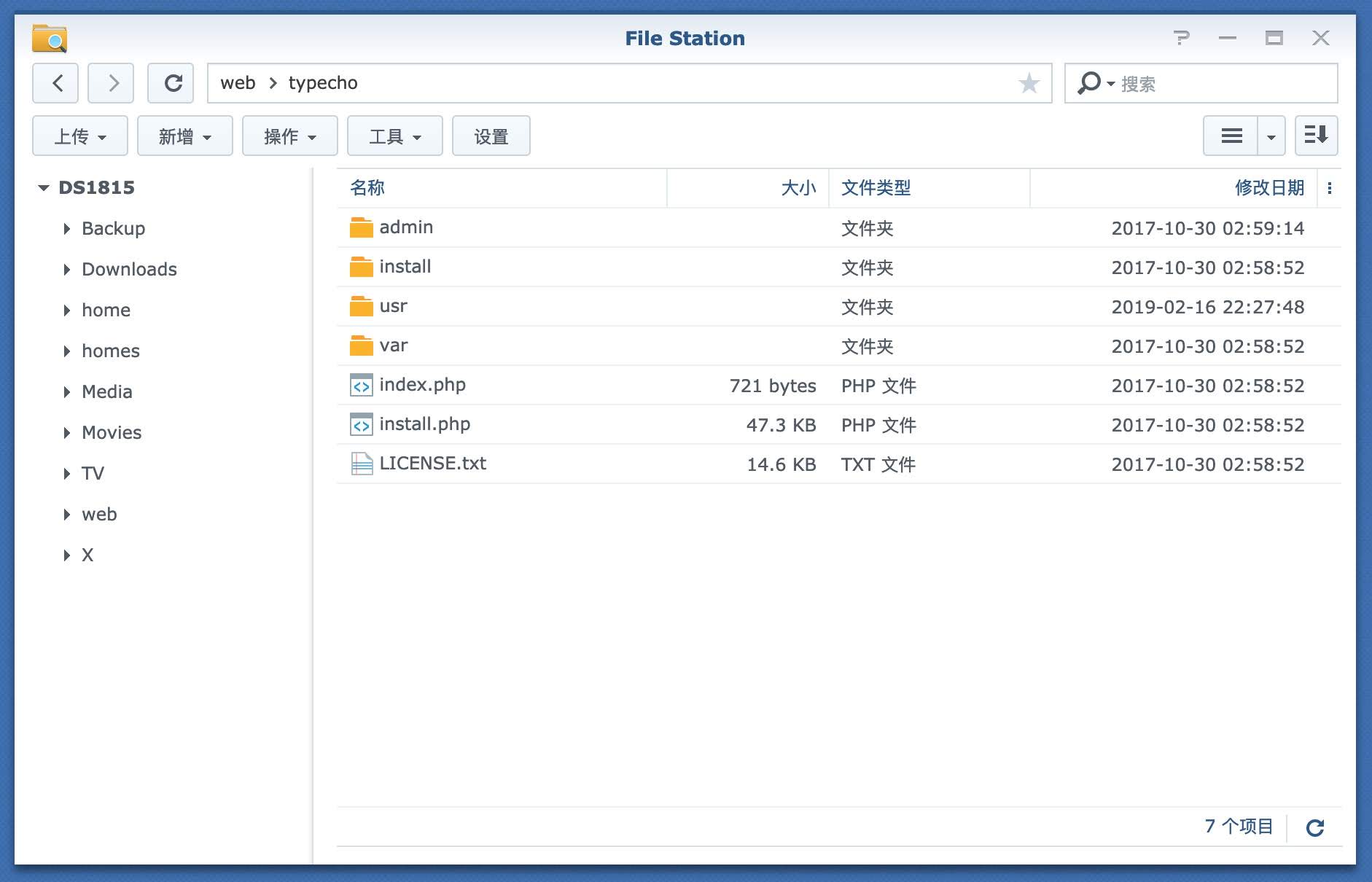Expand the web folder in sidebar
The image size is (1372, 882).
(x=67, y=515)
